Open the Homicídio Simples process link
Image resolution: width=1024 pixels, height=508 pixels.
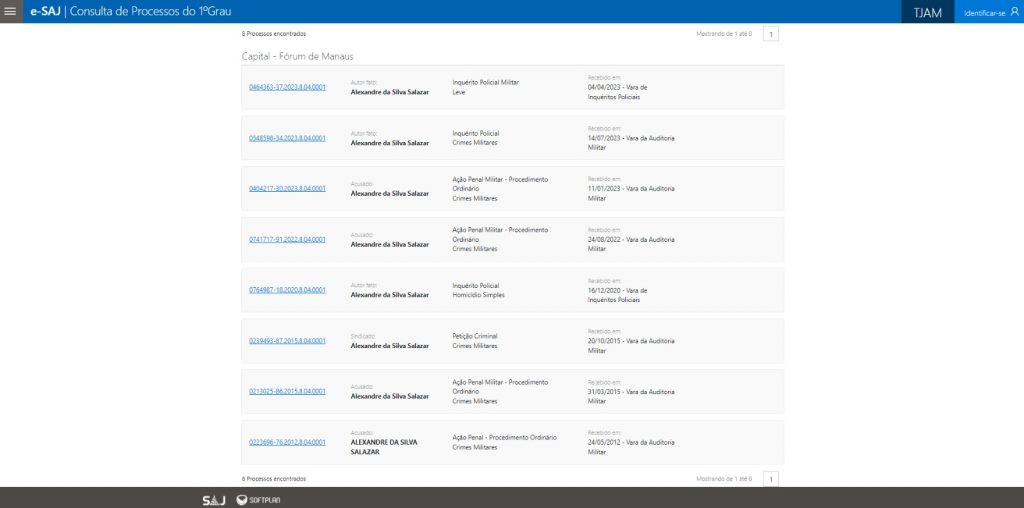(x=287, y=290)
